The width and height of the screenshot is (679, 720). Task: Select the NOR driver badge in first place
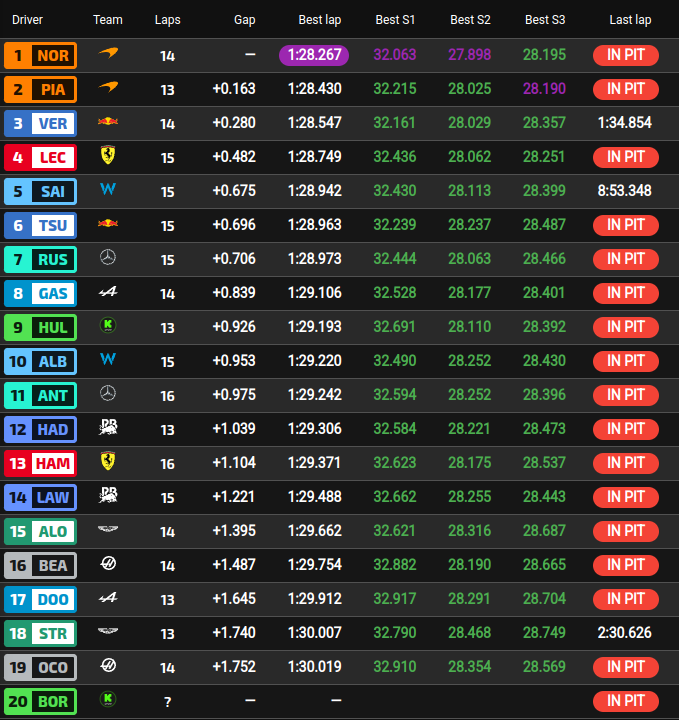[40, 56]
